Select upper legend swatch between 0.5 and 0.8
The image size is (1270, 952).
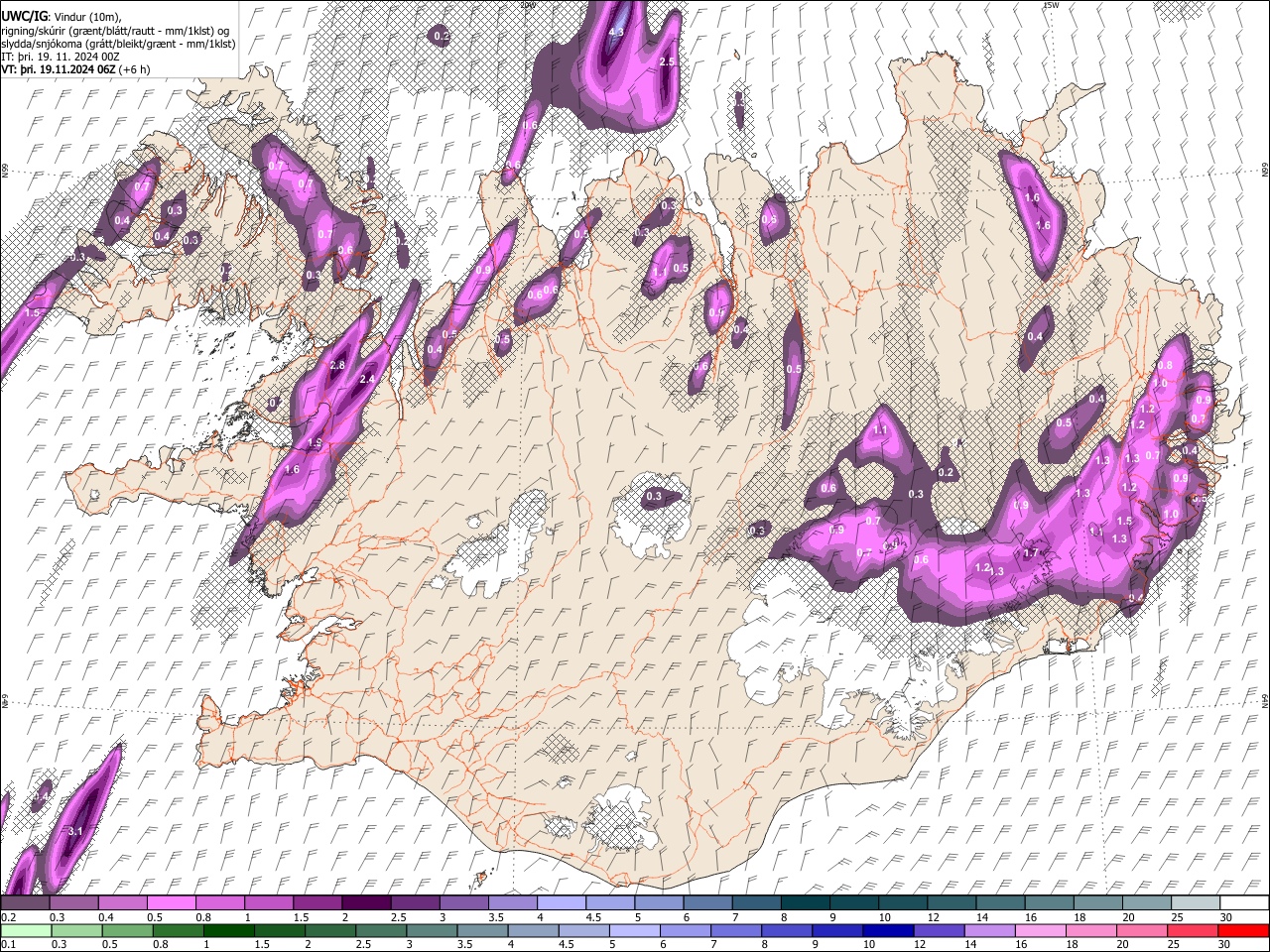[x=171, y=902]
